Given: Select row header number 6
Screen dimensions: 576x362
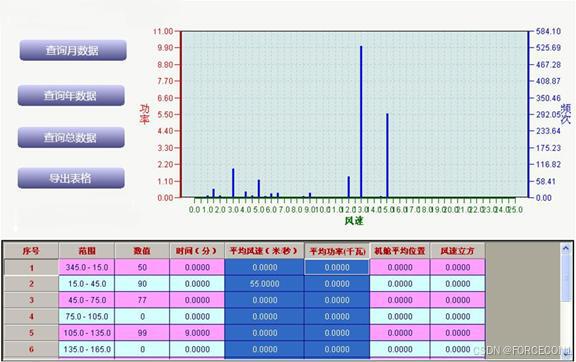Looking at the screenshot, I should pos(31,349).
